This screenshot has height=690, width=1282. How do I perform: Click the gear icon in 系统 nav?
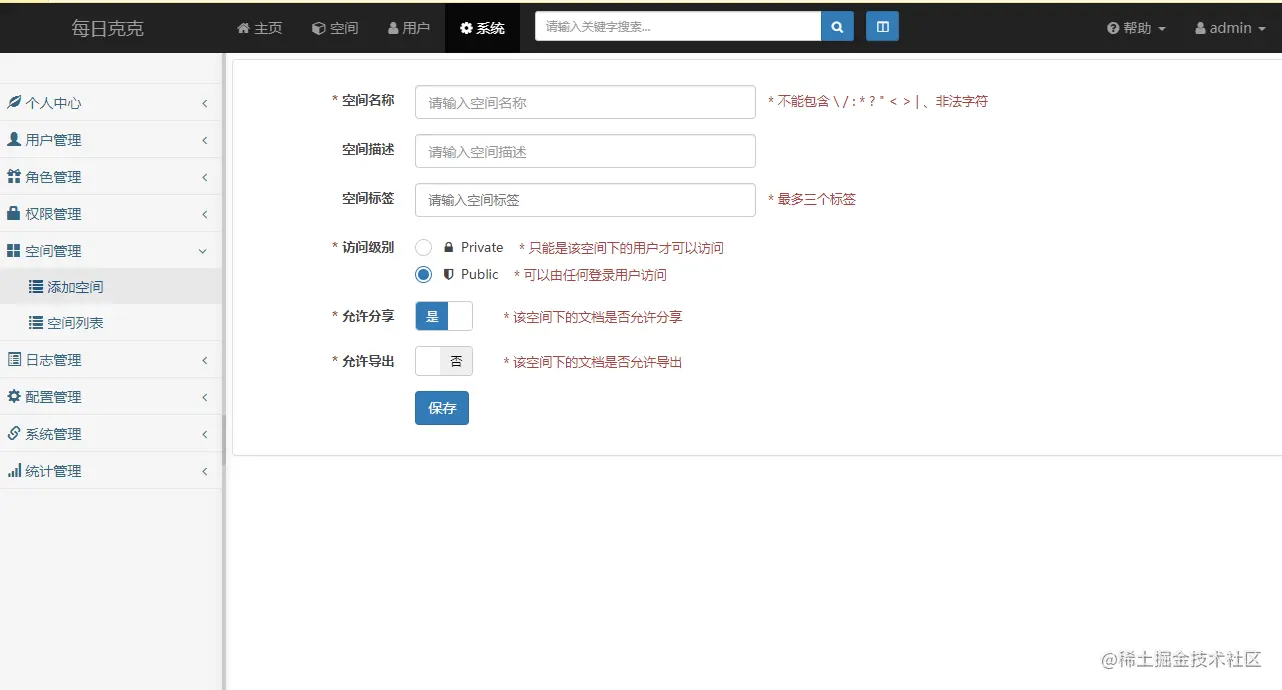[466, 28]
